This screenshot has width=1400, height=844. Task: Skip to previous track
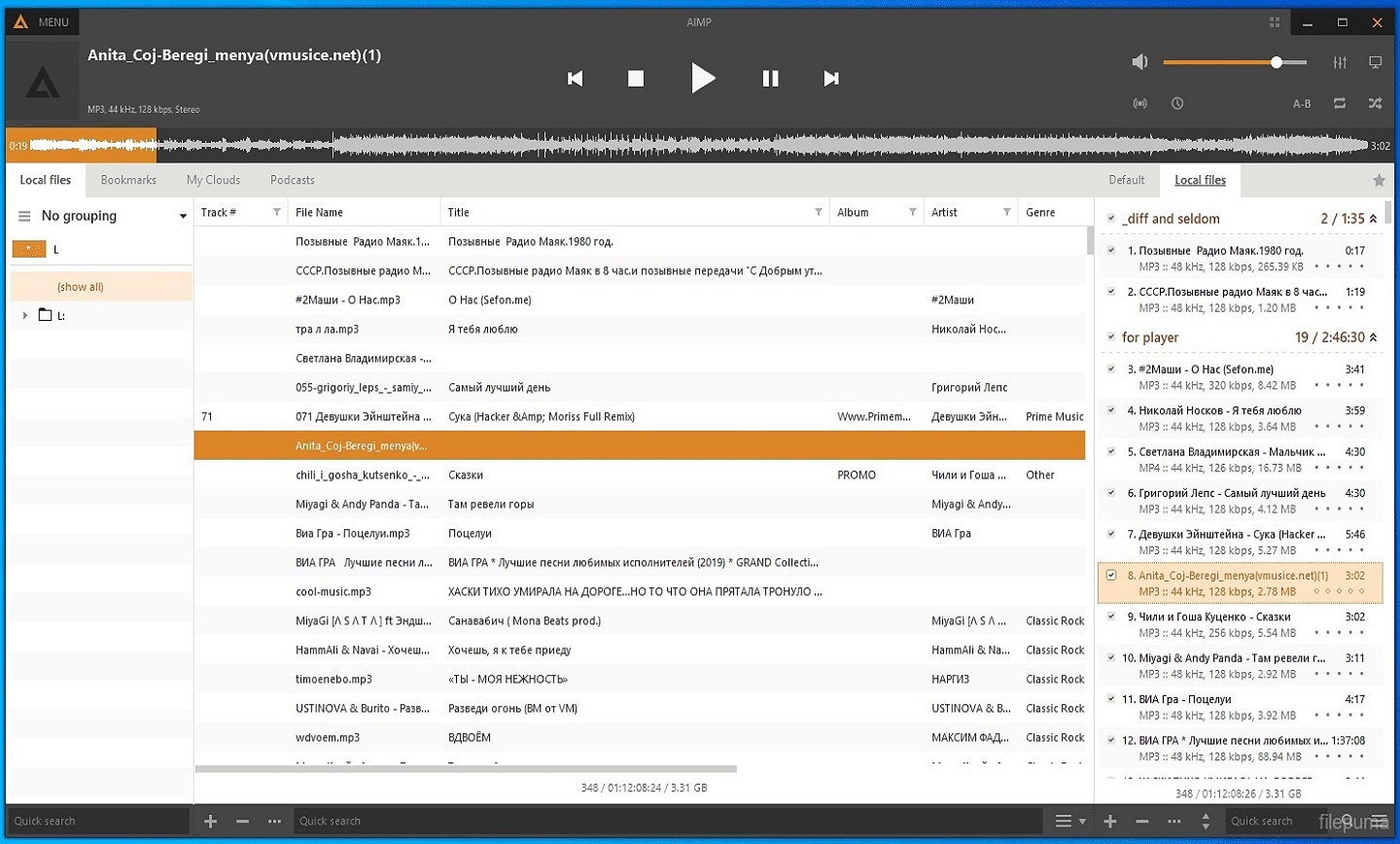click(575, 79)
